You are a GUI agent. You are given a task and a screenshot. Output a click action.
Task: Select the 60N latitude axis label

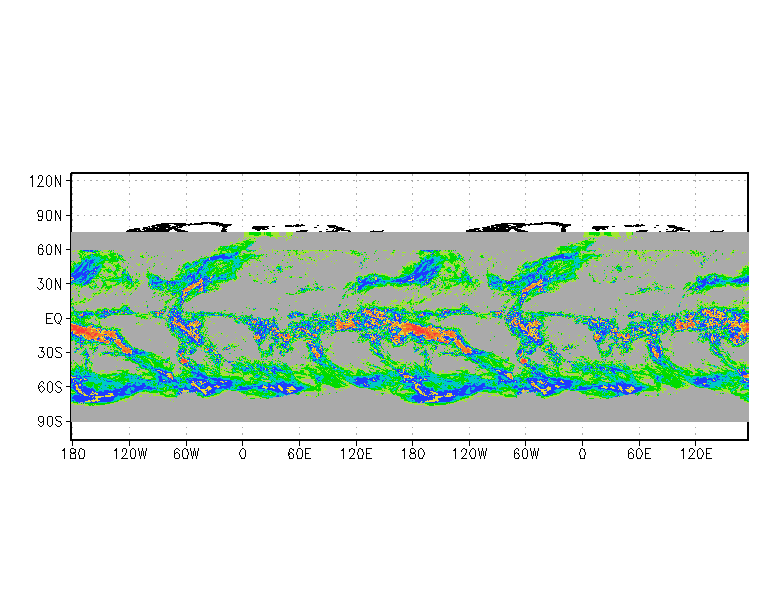point(49,250)
